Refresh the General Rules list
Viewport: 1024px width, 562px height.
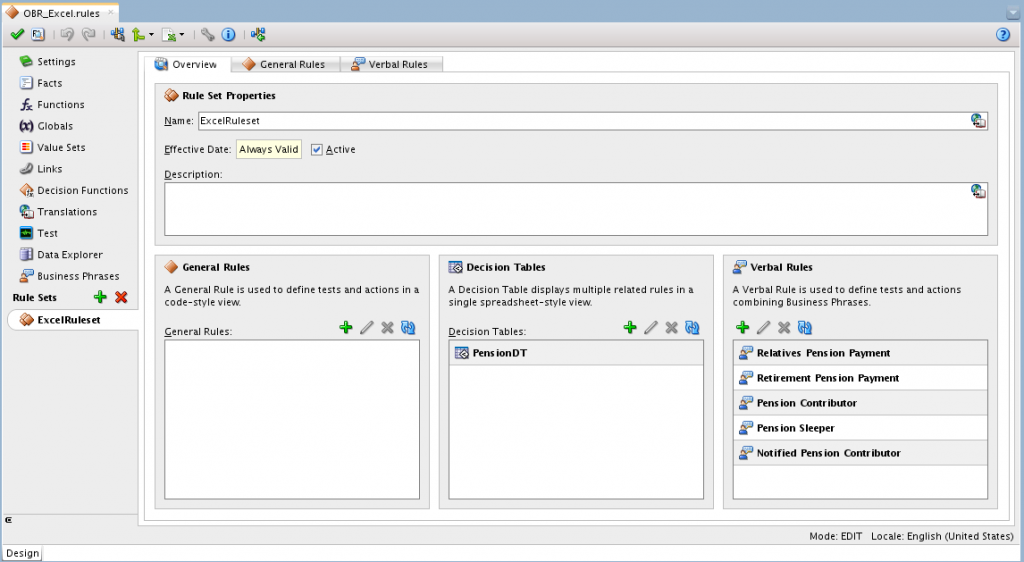(408, 327)
